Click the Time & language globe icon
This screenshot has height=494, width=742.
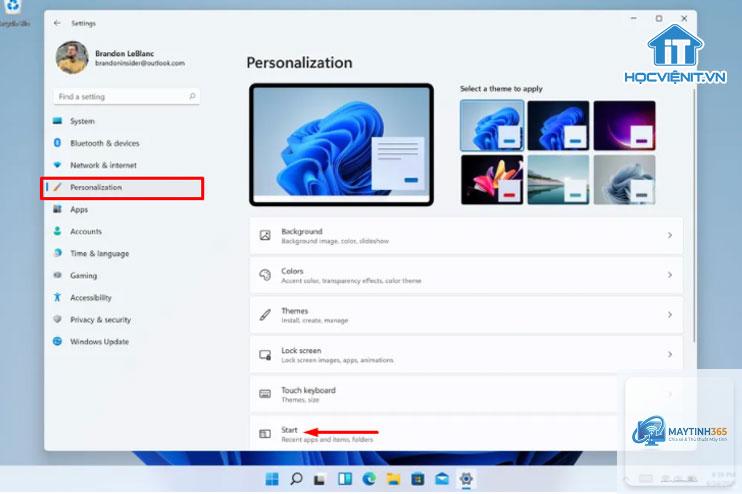[x=57, y=253]
